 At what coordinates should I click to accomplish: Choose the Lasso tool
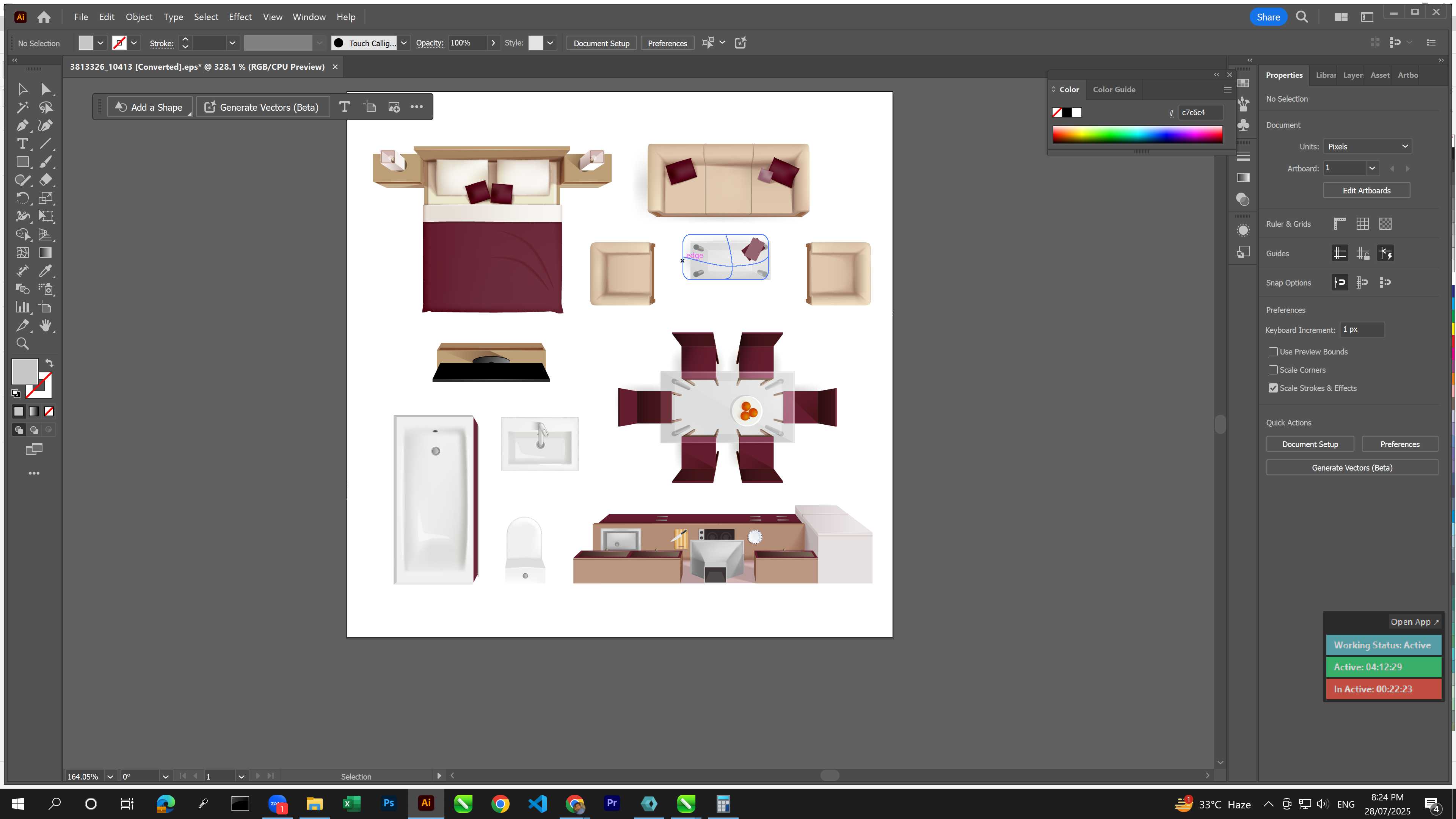pos(46,107)
